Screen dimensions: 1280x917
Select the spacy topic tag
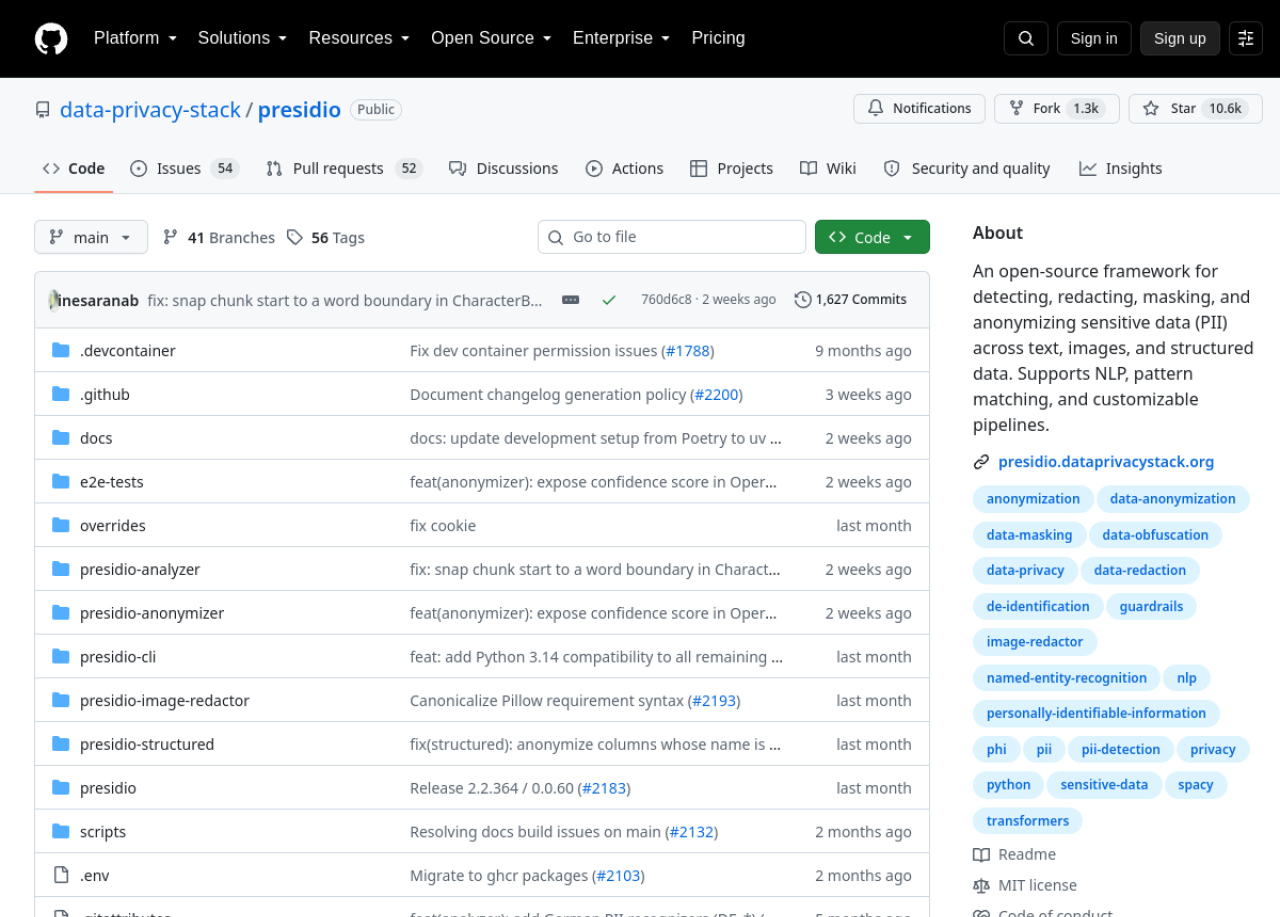click(x=1196, y=785)
